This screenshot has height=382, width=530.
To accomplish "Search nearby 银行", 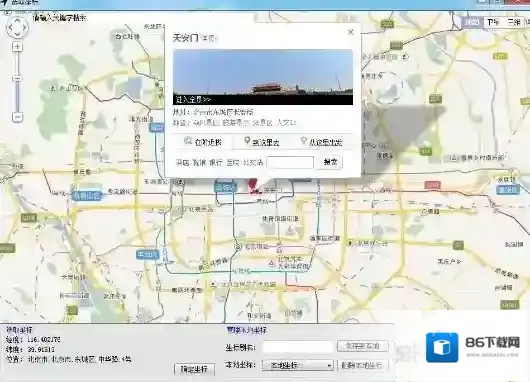I will tap(216, 163).
